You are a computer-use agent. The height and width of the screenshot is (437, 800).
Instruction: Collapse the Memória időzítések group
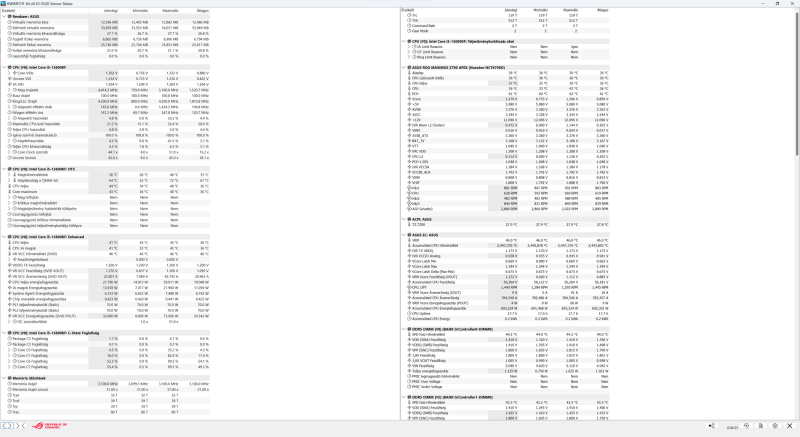coord(4,378)
